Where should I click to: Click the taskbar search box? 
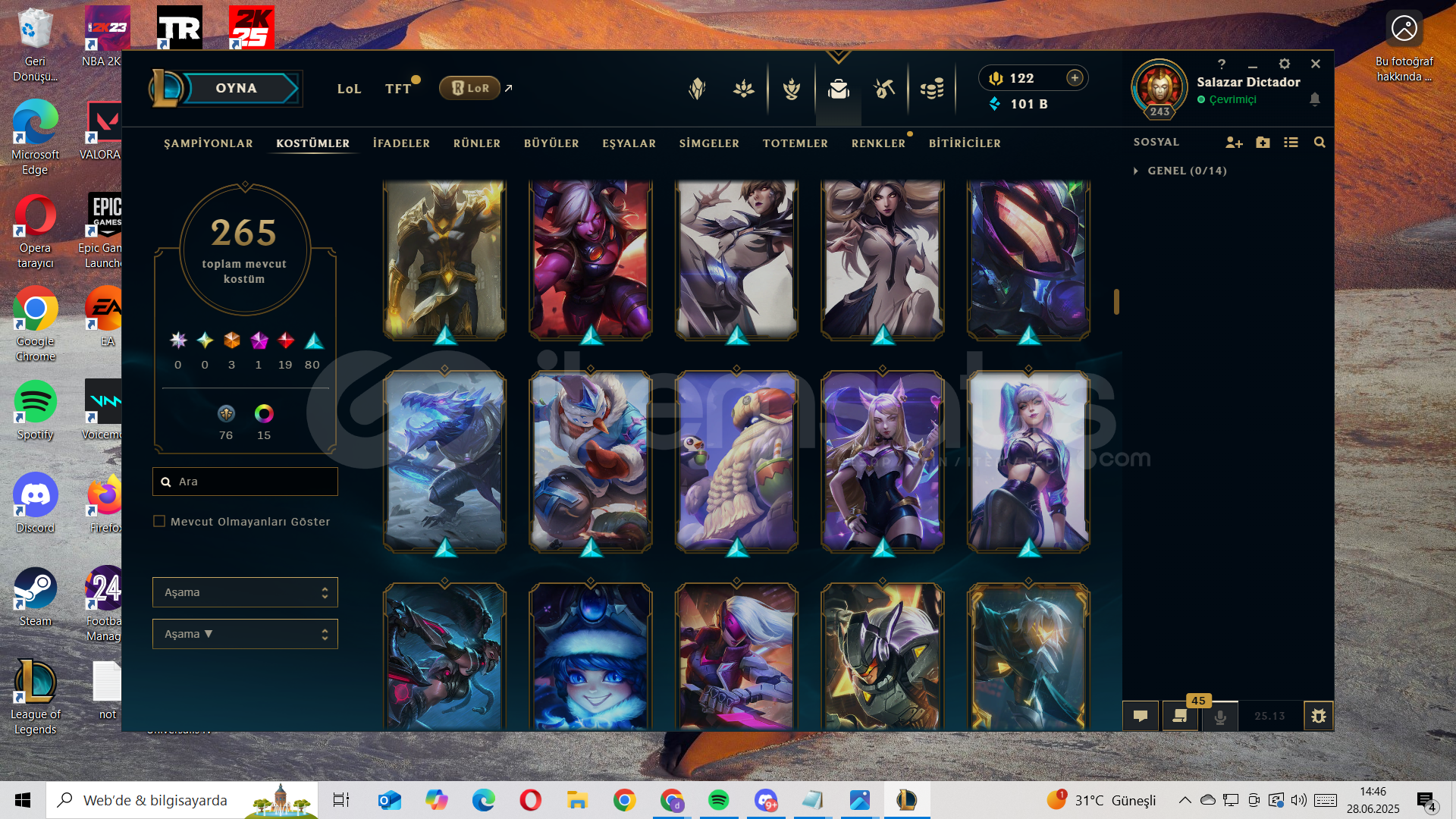coord(182,800)
